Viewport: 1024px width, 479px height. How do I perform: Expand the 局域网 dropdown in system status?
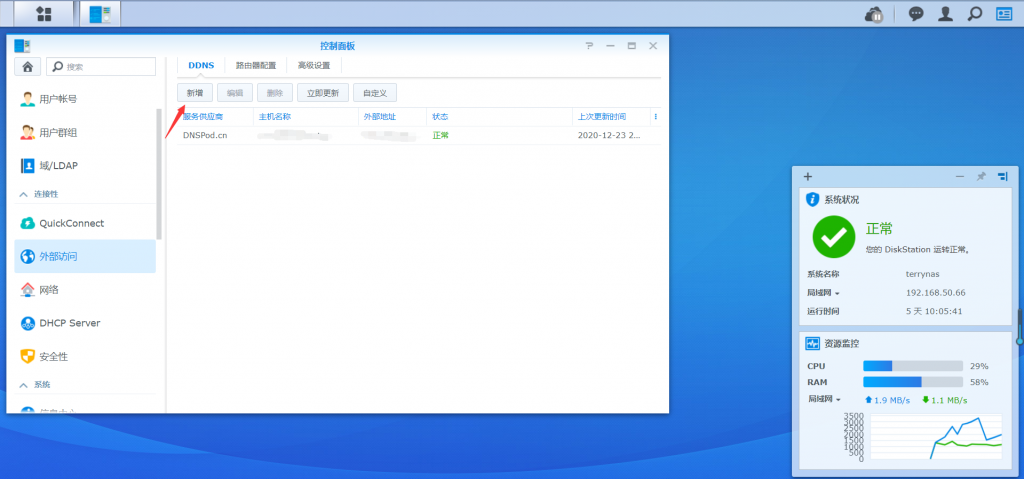[824, 293]
